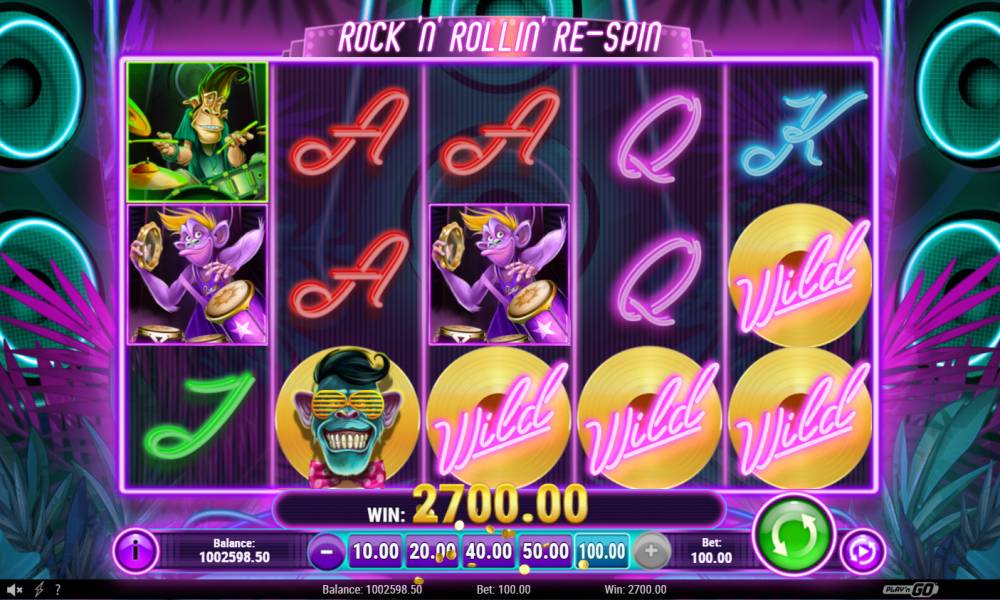Choose the 40.00 bet option
The image size is (1000, 600).
[489, 551]
